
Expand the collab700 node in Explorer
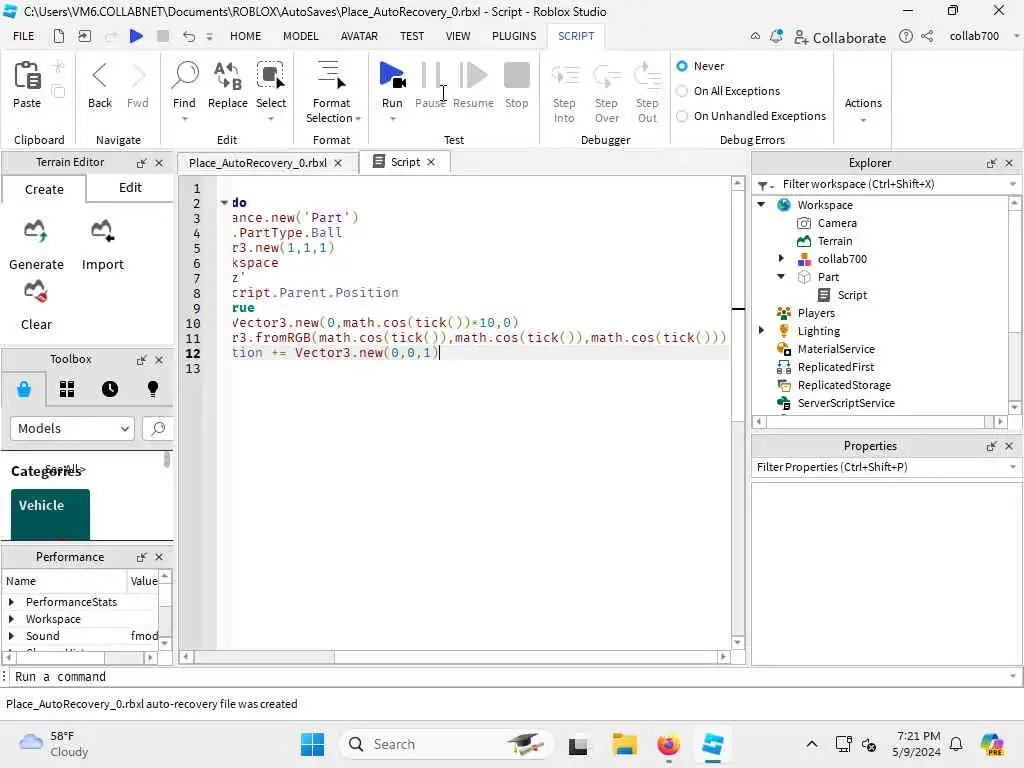[x=781, y=259]
